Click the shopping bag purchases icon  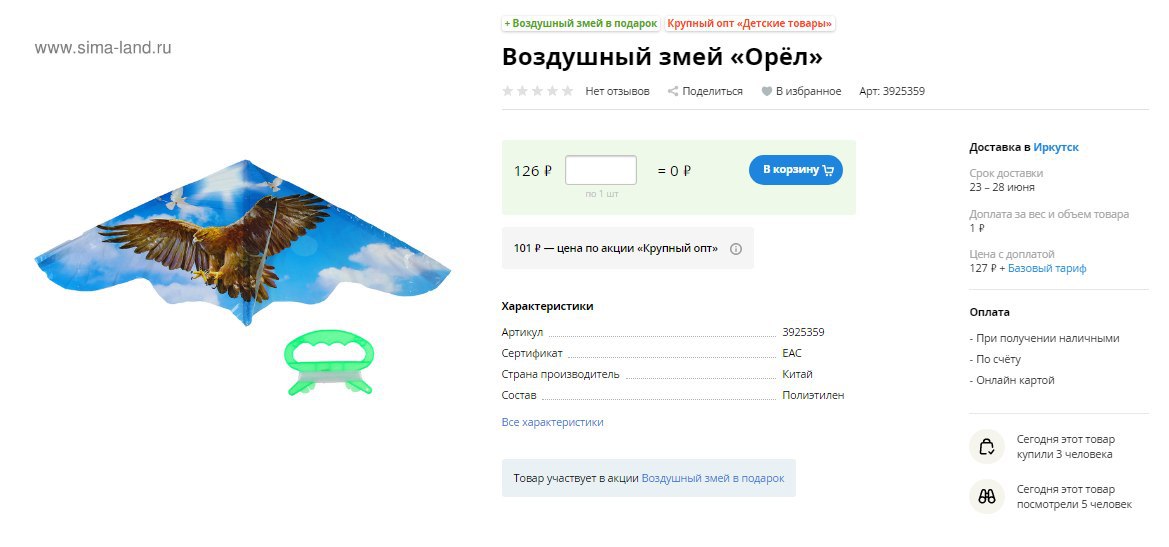[986, 446]
